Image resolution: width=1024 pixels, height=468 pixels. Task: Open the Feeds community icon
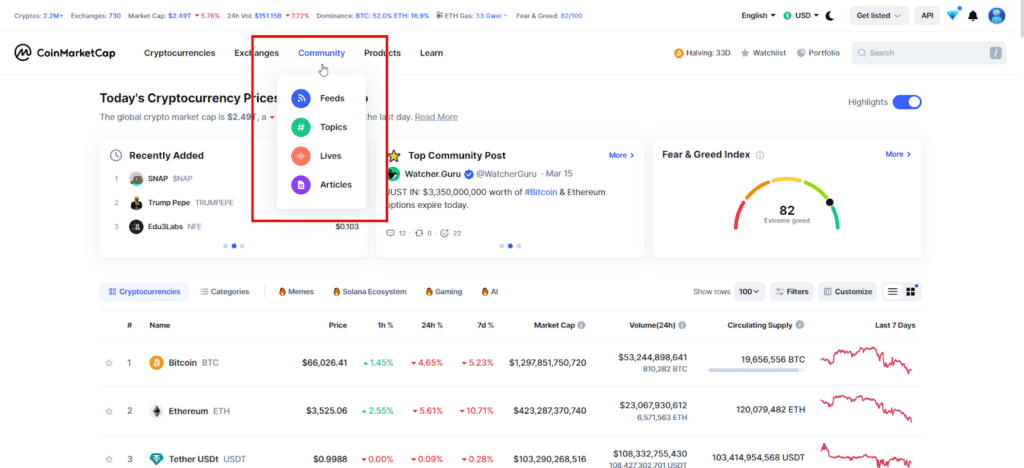(x=301, y=99)
